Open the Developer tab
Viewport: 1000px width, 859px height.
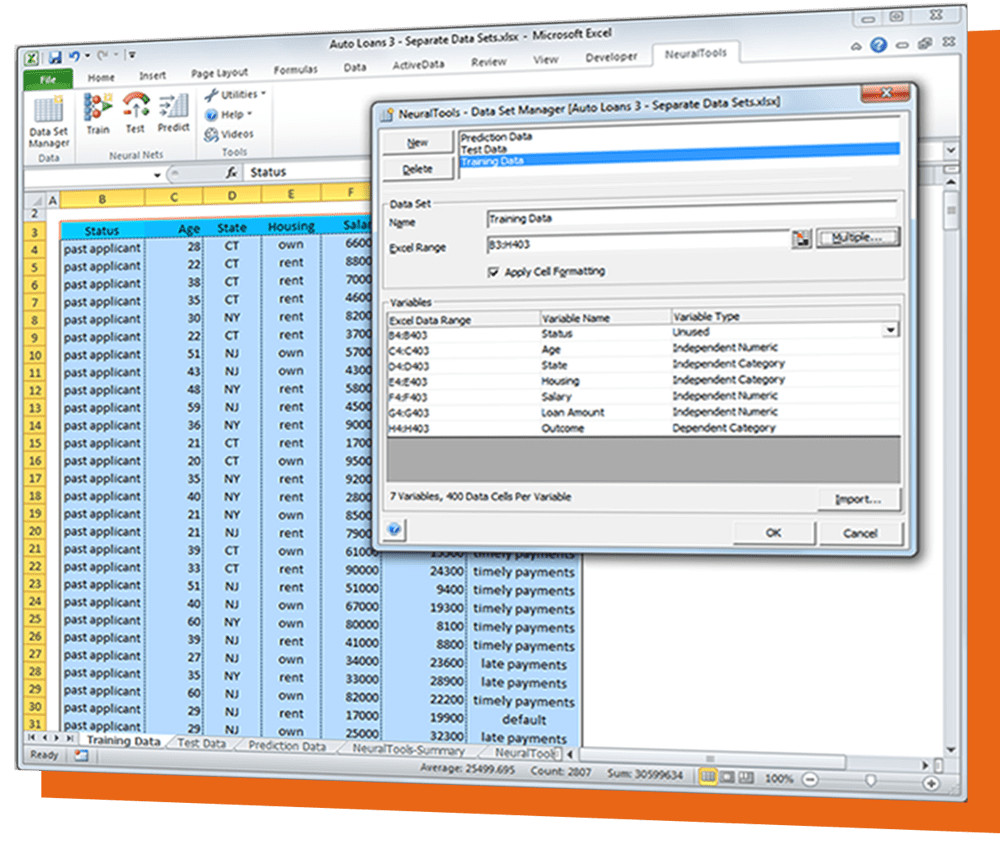pos(611,57)
